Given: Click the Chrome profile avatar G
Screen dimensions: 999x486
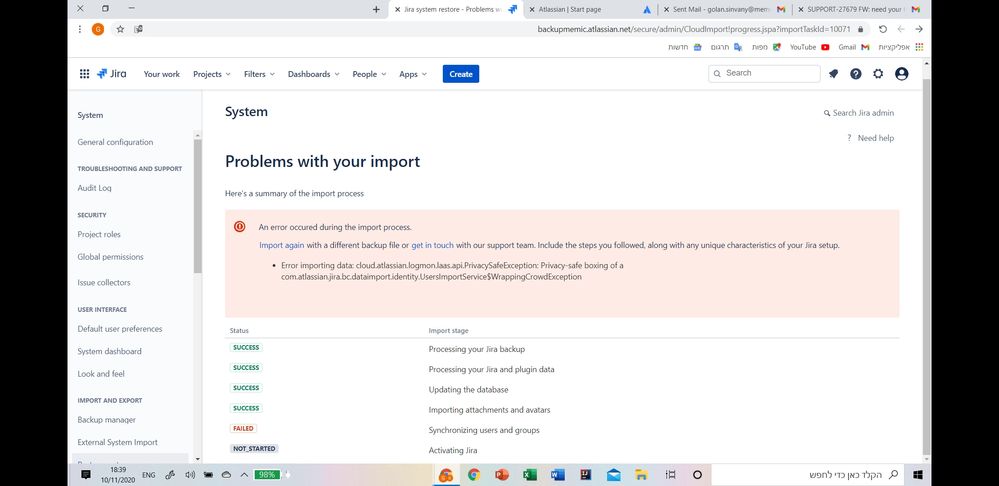Looking at the screenshot, I should tap(97, 29).
